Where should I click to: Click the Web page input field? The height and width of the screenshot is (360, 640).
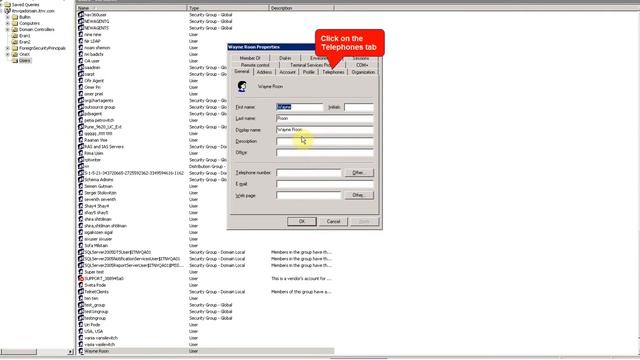click(x=309, y=195)
